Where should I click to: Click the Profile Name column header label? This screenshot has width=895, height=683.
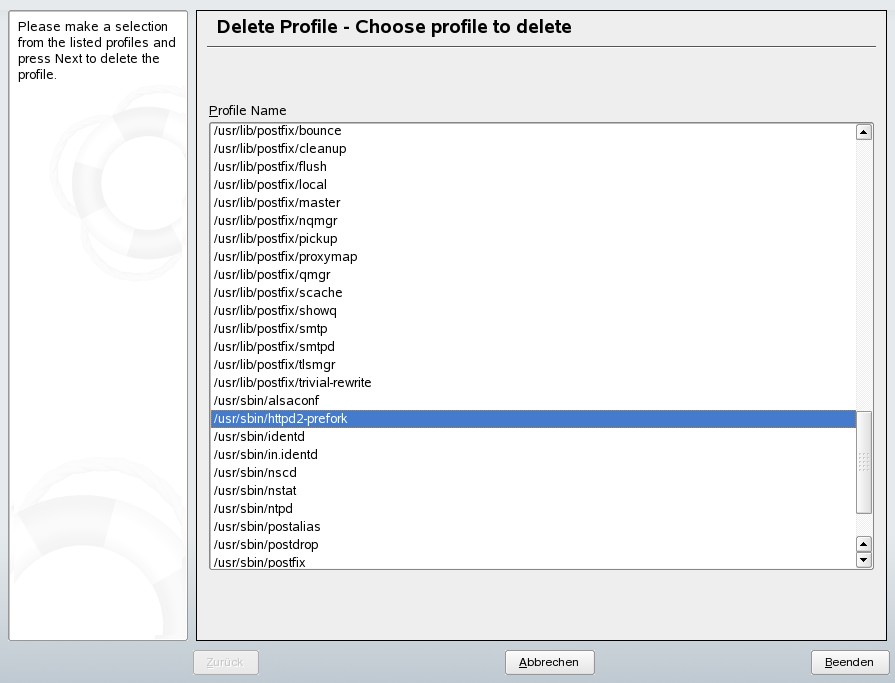(246, 110)
